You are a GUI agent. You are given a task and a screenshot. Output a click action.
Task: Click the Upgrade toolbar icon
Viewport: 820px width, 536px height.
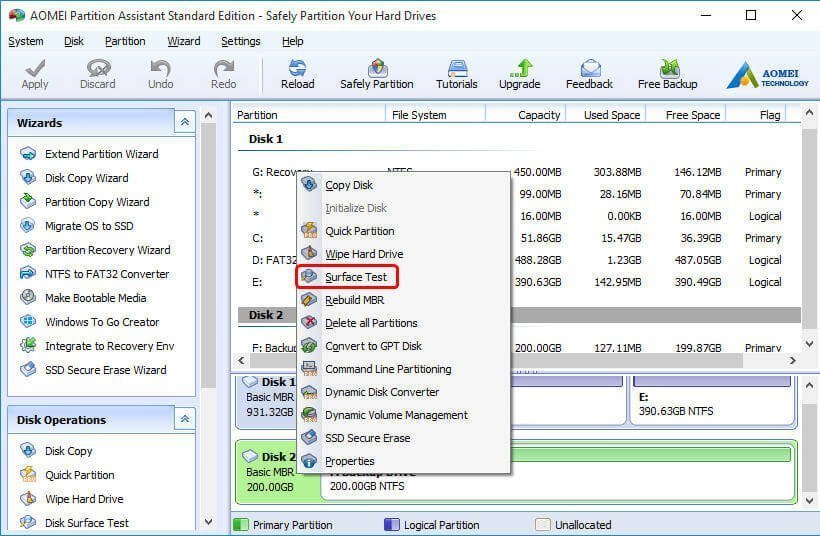coord(520,68)
